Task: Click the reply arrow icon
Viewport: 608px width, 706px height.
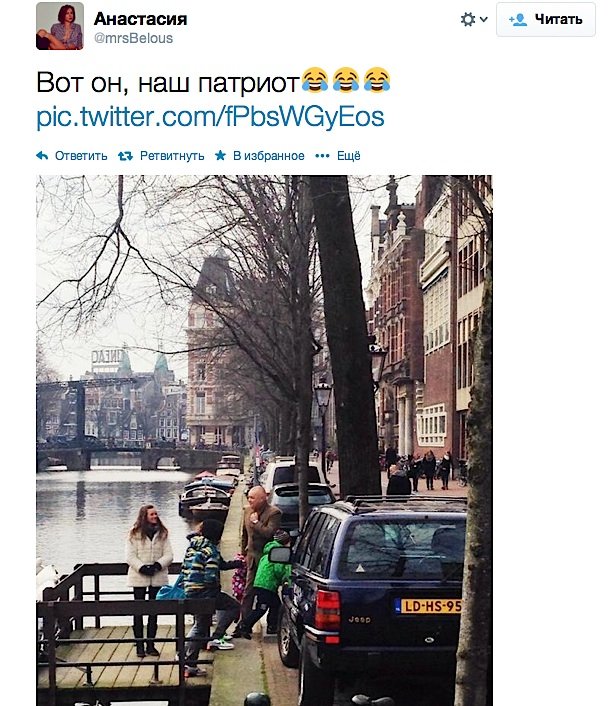Action: (x=42, y=156)
